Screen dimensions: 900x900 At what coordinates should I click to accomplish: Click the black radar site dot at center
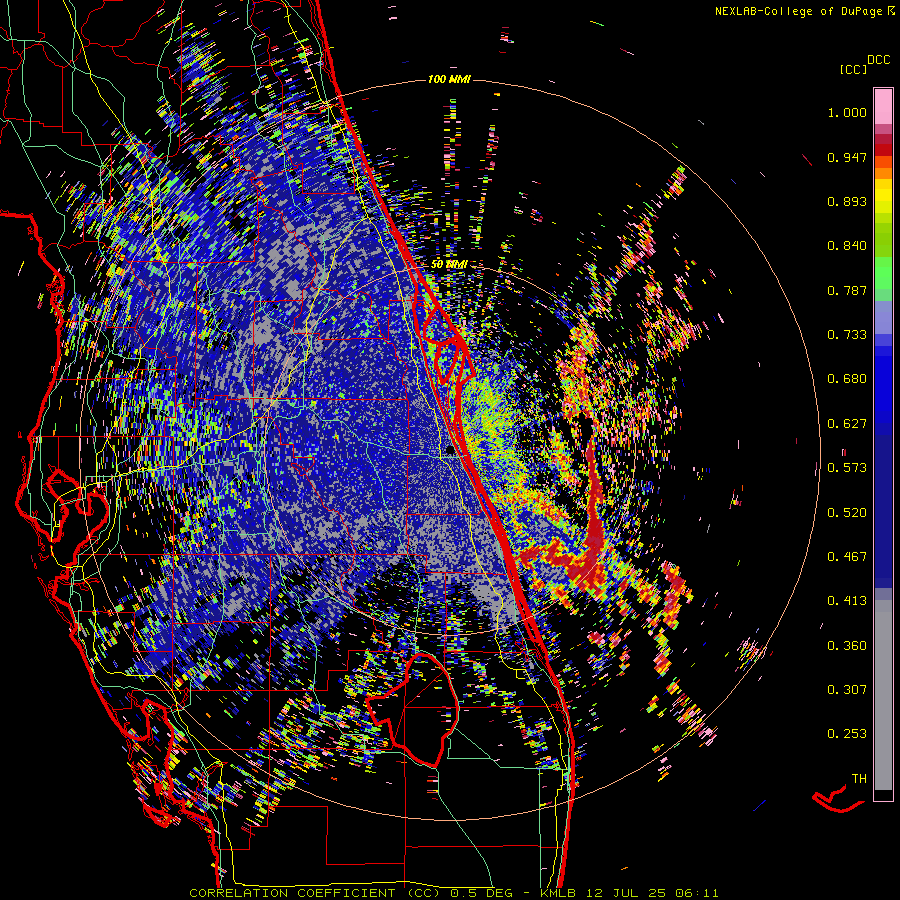(x=451, y=450)
